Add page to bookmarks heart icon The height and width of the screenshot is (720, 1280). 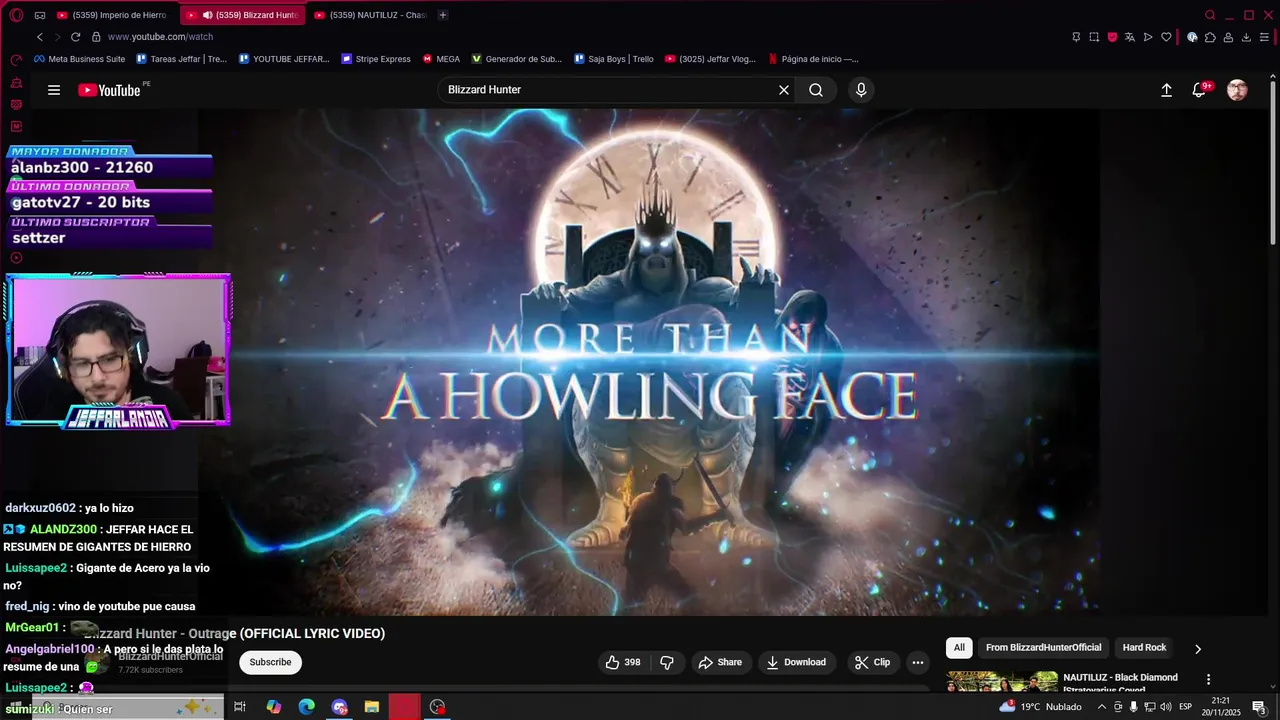(1166, 37)
